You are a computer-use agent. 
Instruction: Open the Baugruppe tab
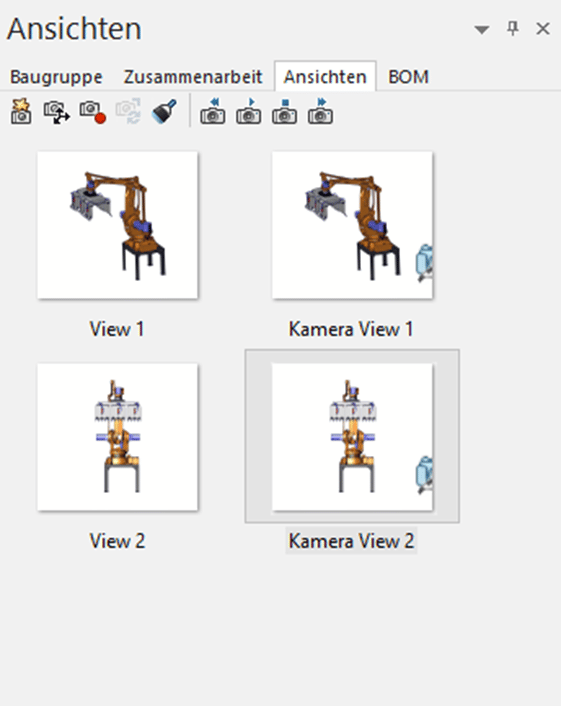[x=56, y=77]
